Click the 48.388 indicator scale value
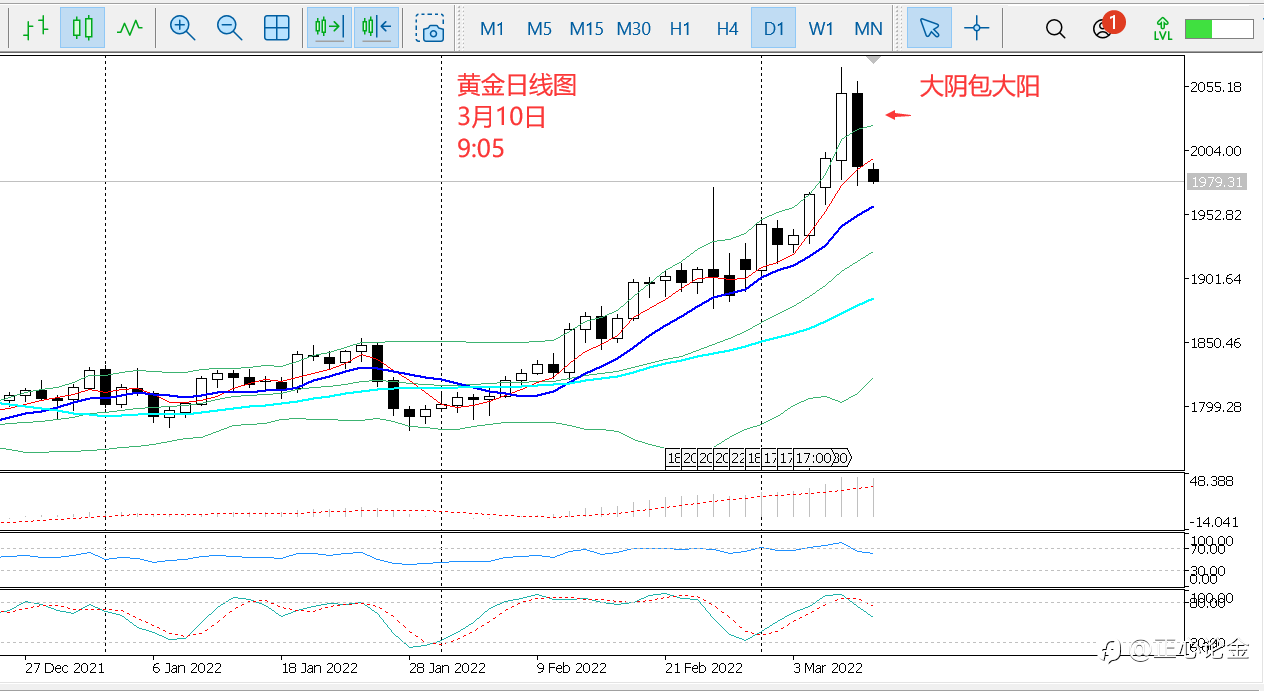 point(1211,481)
